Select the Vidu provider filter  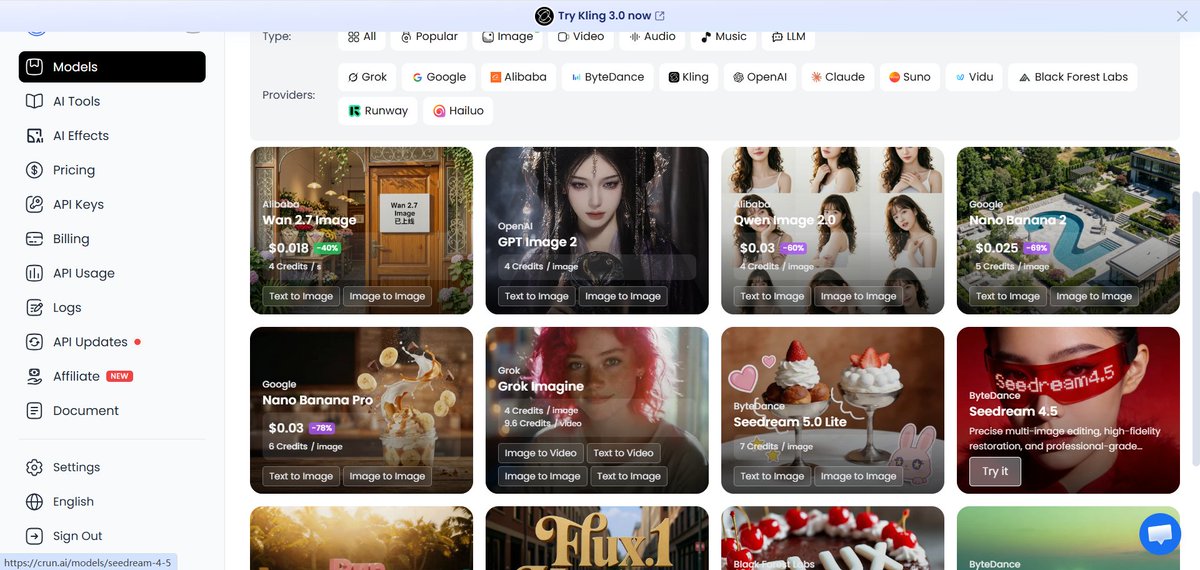(x=974, y=77)
